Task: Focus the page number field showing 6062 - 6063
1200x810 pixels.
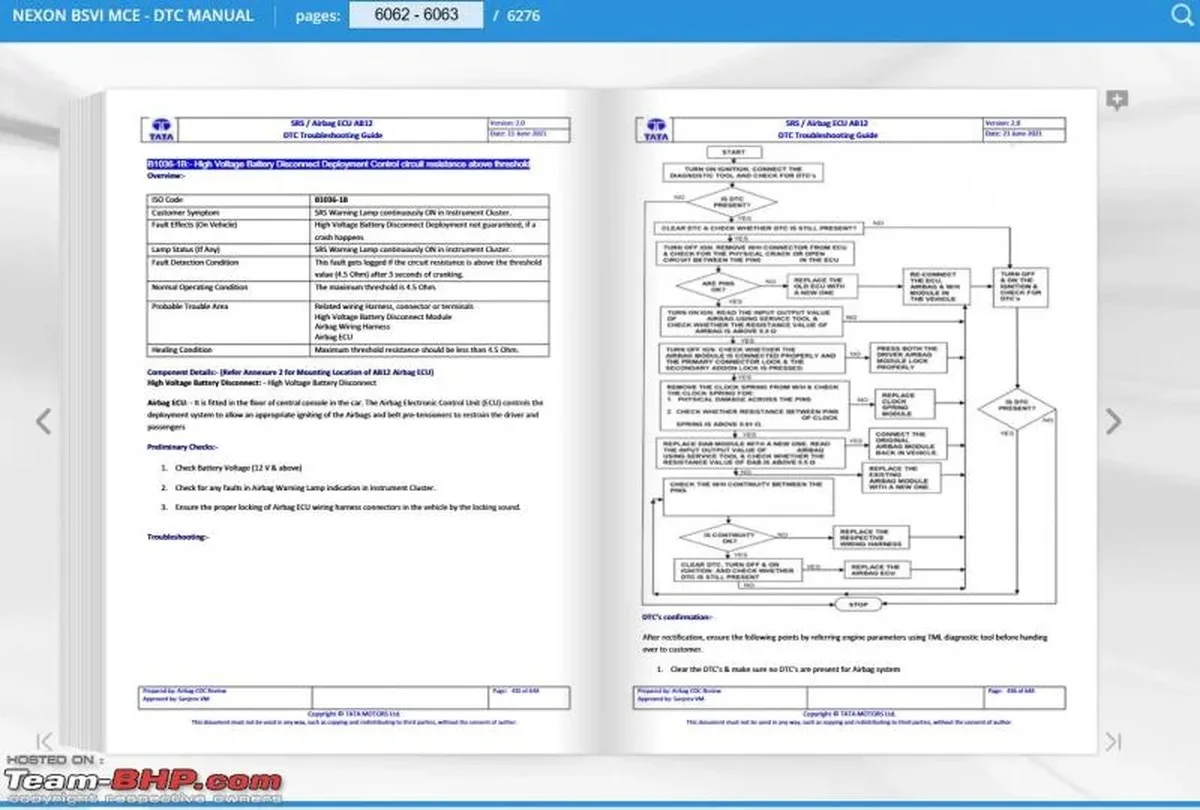Action: point(416,15)
